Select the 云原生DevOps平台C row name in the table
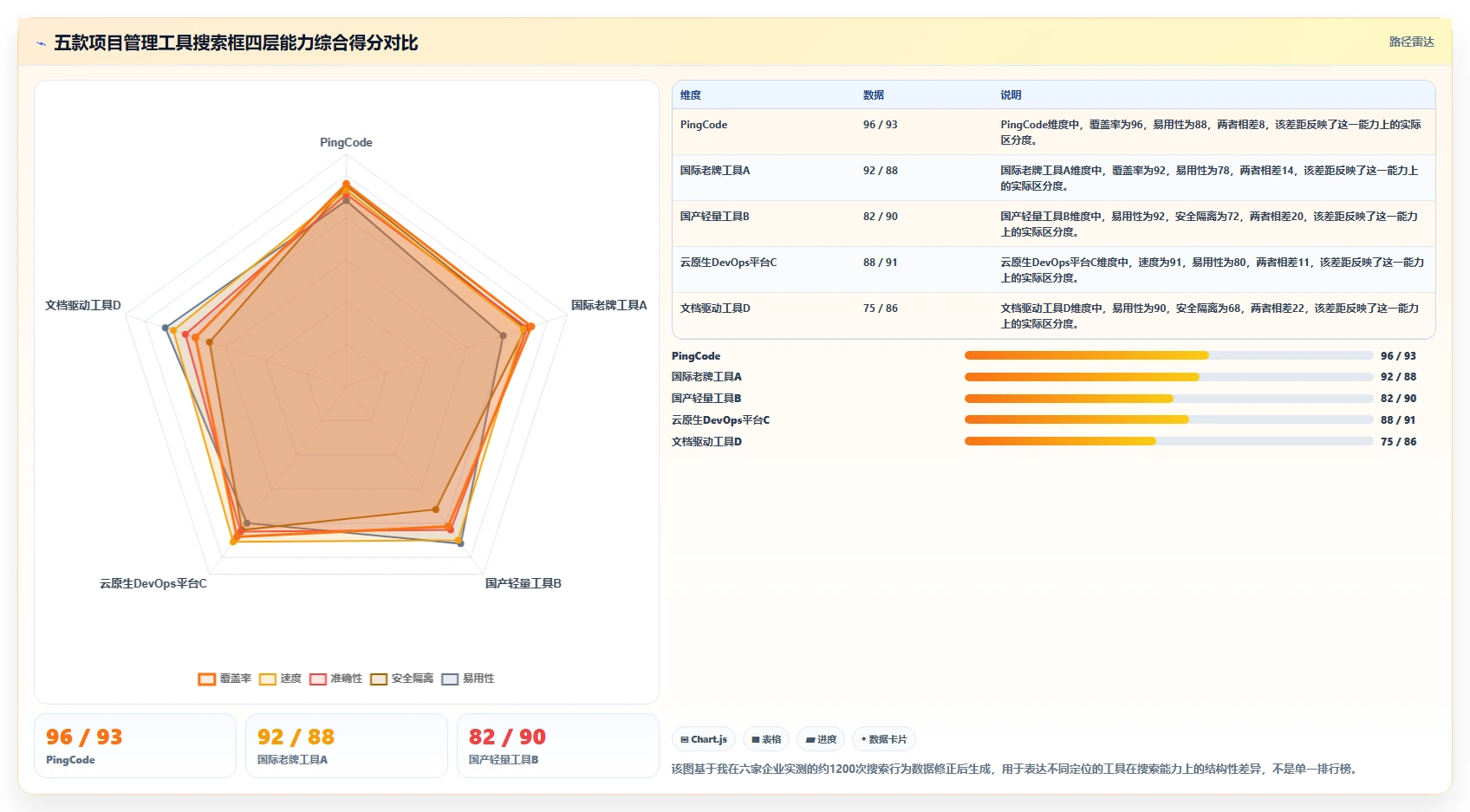 [x=728, y=263]
